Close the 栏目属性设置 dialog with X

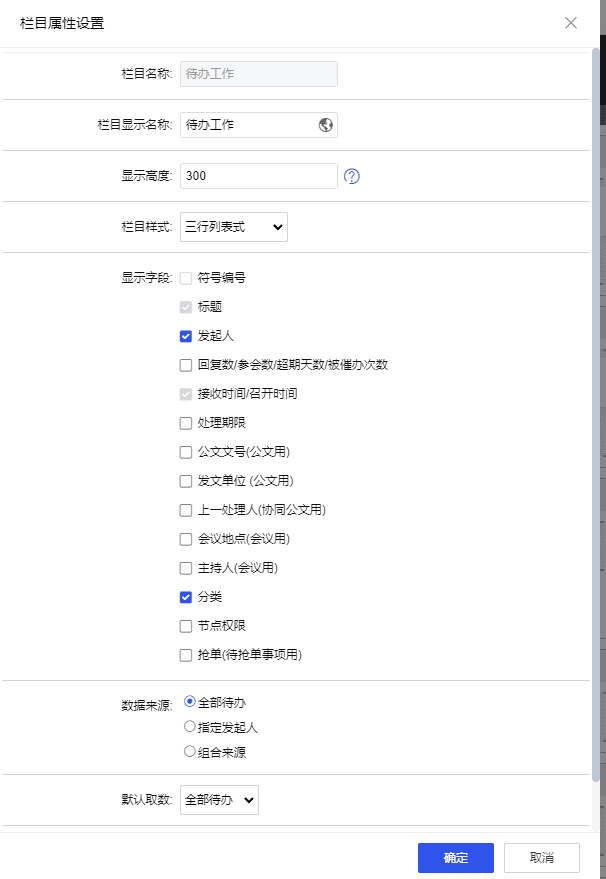pyautogui.click(x=571, y=23)
